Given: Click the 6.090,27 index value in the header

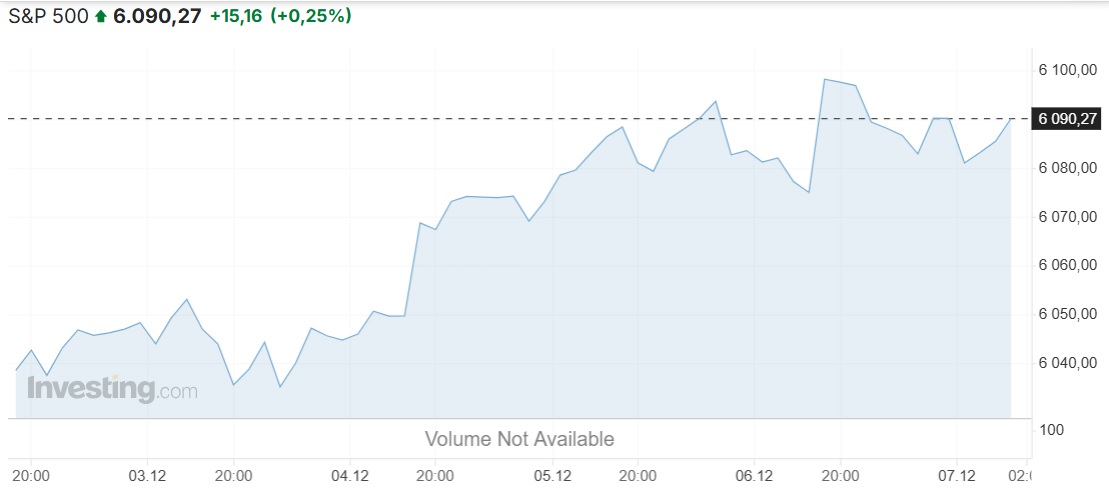Looking at the screenshot, I should point(157,16).
